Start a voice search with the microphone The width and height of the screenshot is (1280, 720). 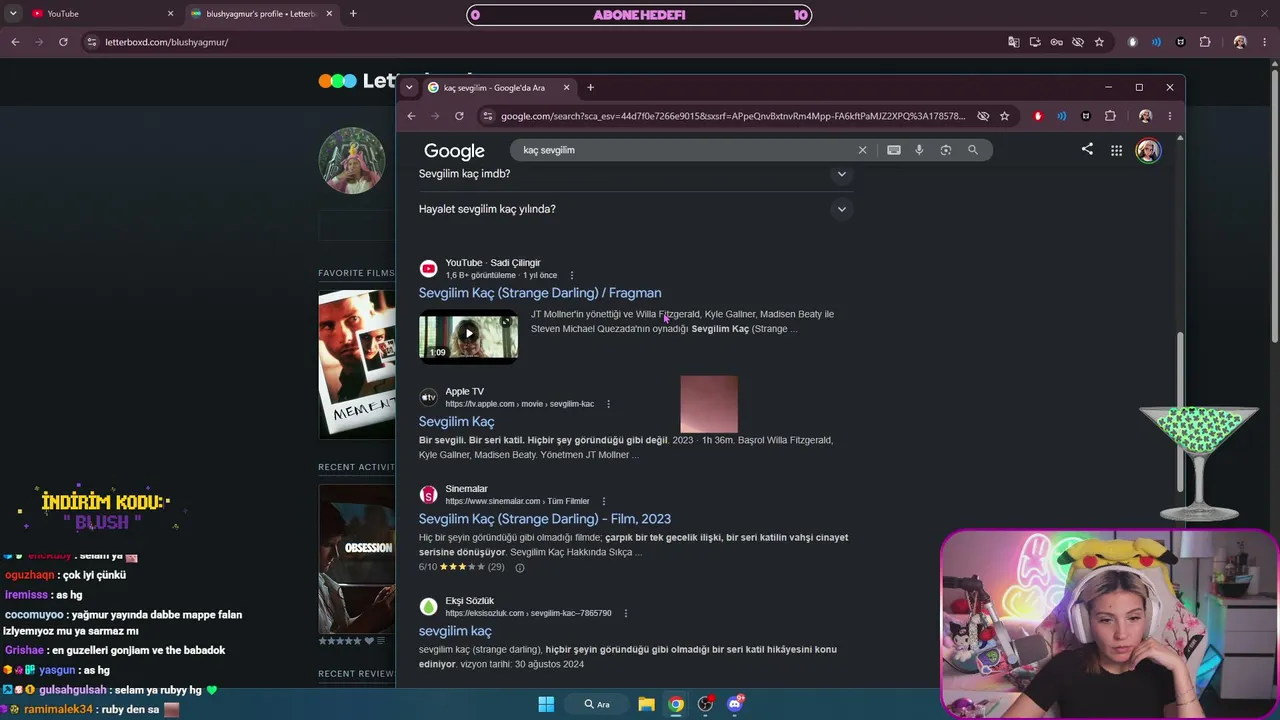point(919,150)
